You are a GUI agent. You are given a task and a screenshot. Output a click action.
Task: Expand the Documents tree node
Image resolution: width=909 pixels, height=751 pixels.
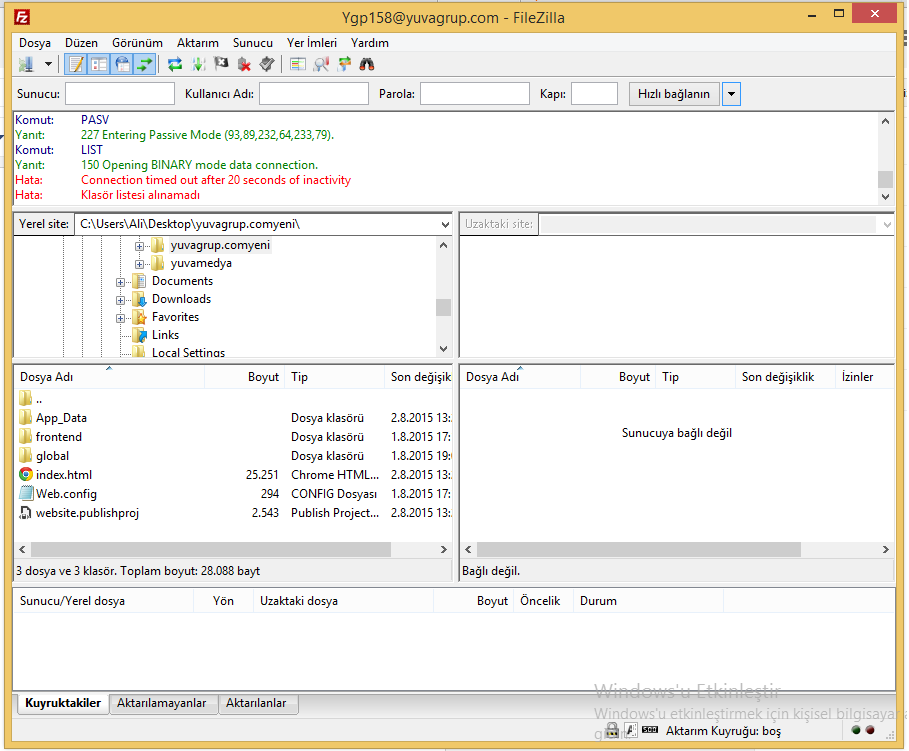pyautogui.click(x=120, y=282)
